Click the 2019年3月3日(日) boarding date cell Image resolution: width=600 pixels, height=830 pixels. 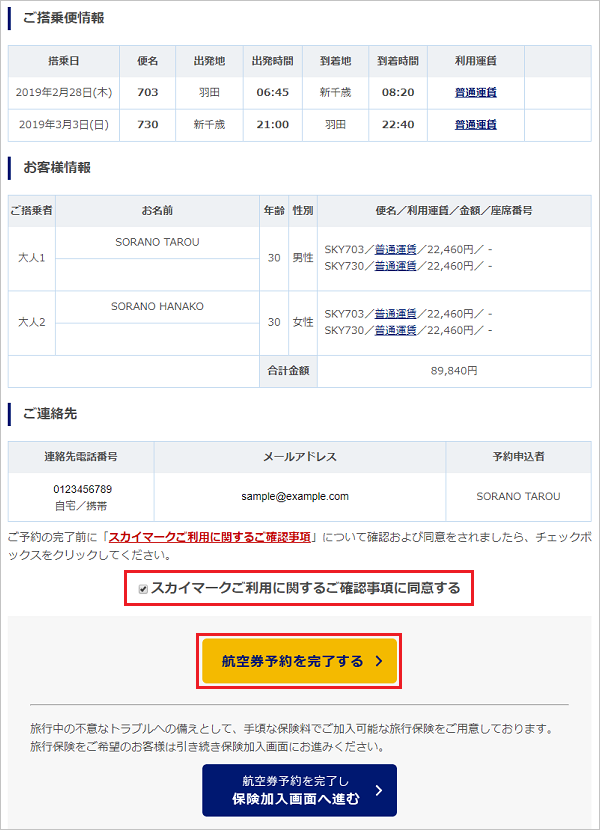(x=64, y=125)
